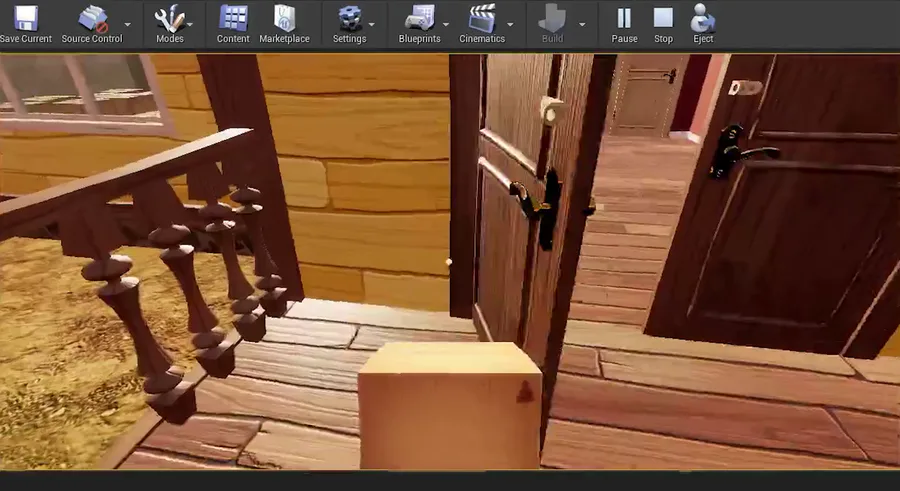Click the greyed-out Build icon

pos(552,18)
